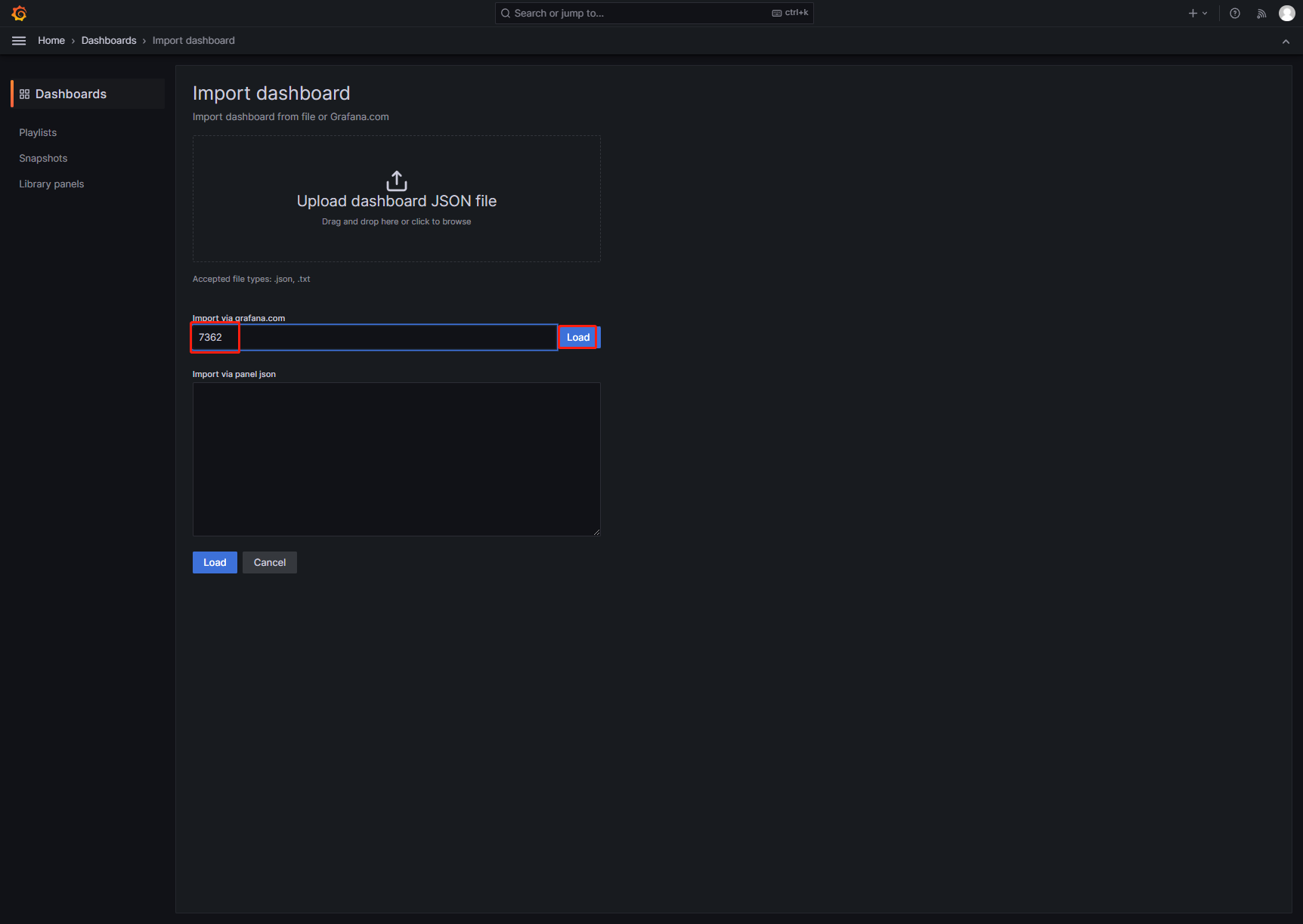Open the help question-mark icon
The image size is (1303, 924).
tap(1235, 14)
